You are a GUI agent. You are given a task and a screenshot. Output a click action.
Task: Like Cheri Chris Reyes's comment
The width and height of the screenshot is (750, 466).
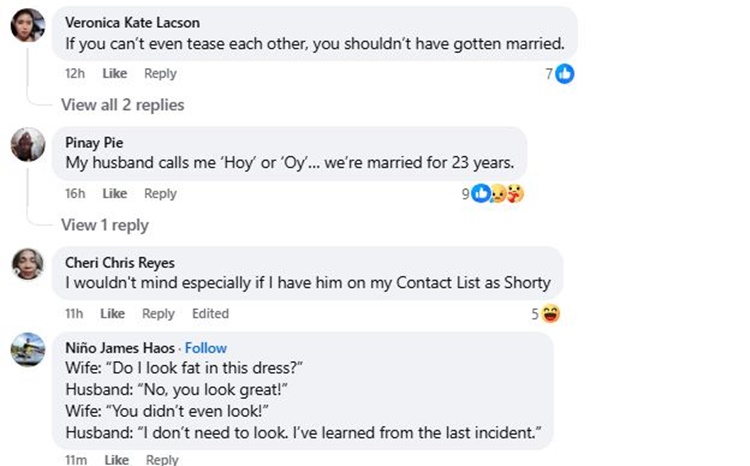[x=113, y=313]
